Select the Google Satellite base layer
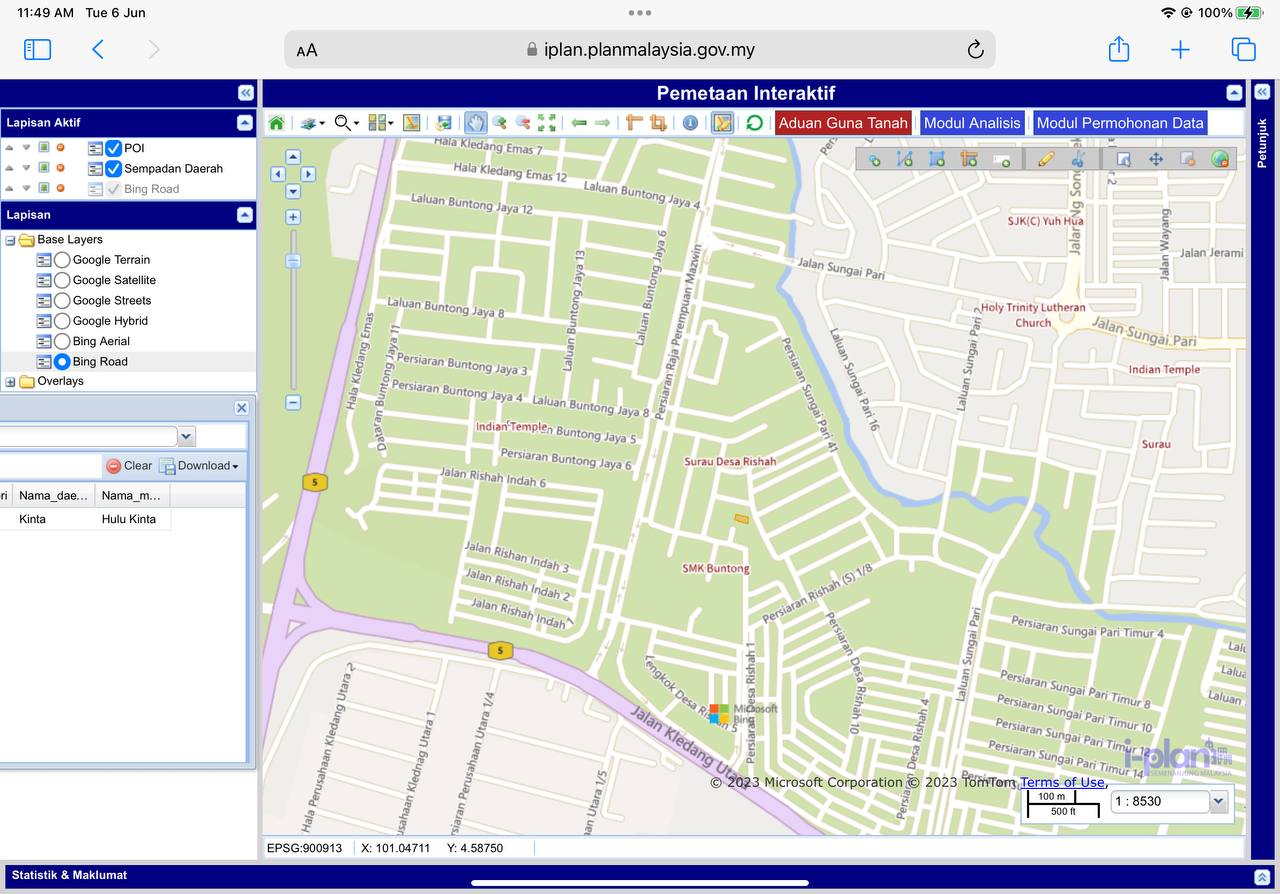 [x=62, y=280]
